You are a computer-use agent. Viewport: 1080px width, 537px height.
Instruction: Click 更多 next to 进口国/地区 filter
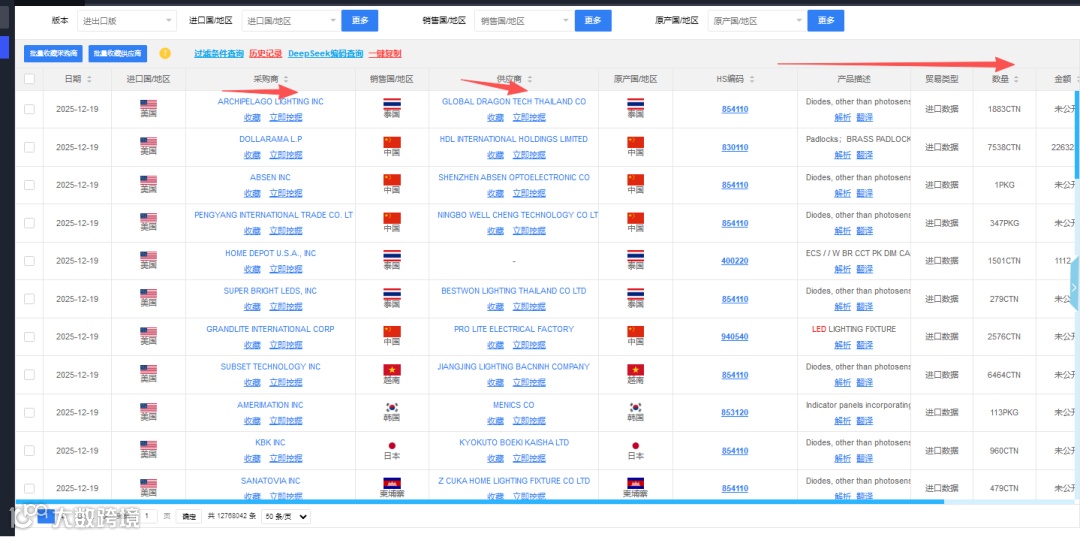[x=360, y=21]
